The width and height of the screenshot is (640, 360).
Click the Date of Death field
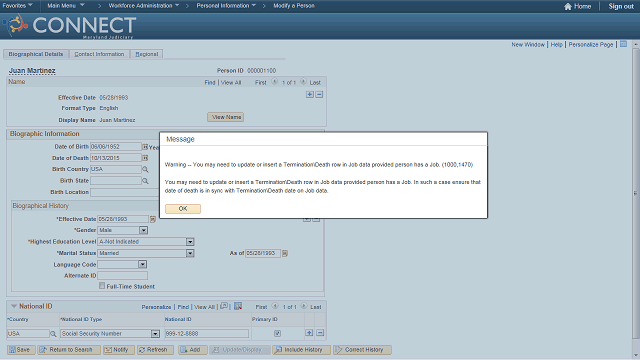[x=116, y=158]
